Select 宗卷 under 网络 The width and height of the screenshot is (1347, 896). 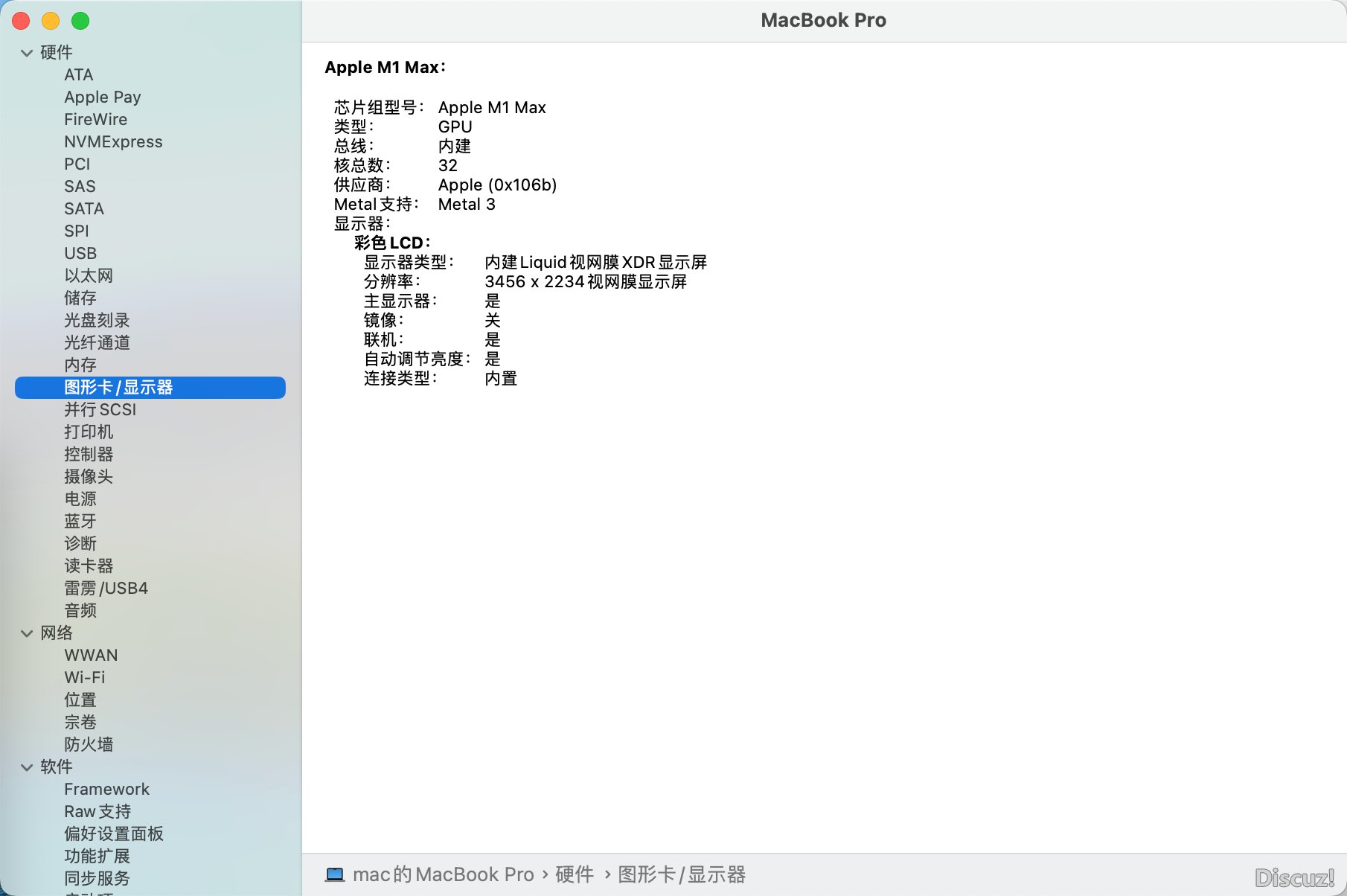pyautogui.click(x=80, y=723)
